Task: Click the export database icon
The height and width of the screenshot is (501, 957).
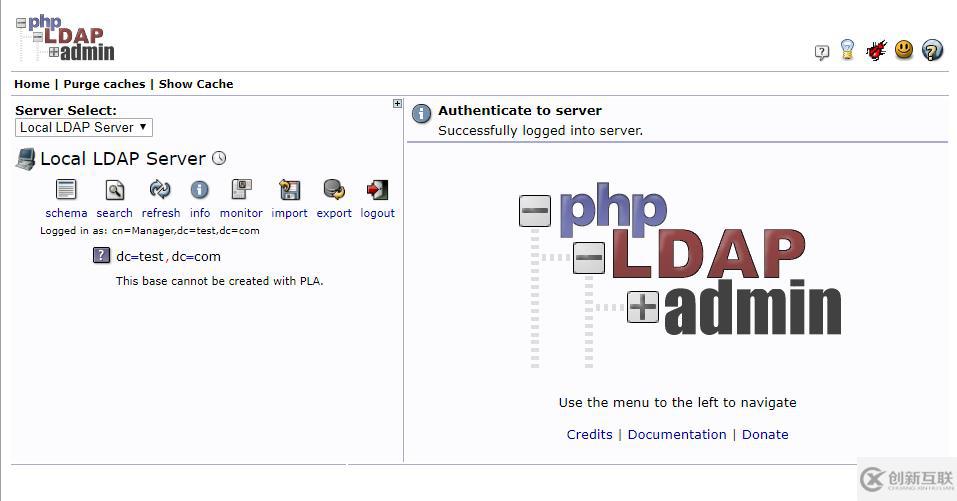Action: click(334, 190)
